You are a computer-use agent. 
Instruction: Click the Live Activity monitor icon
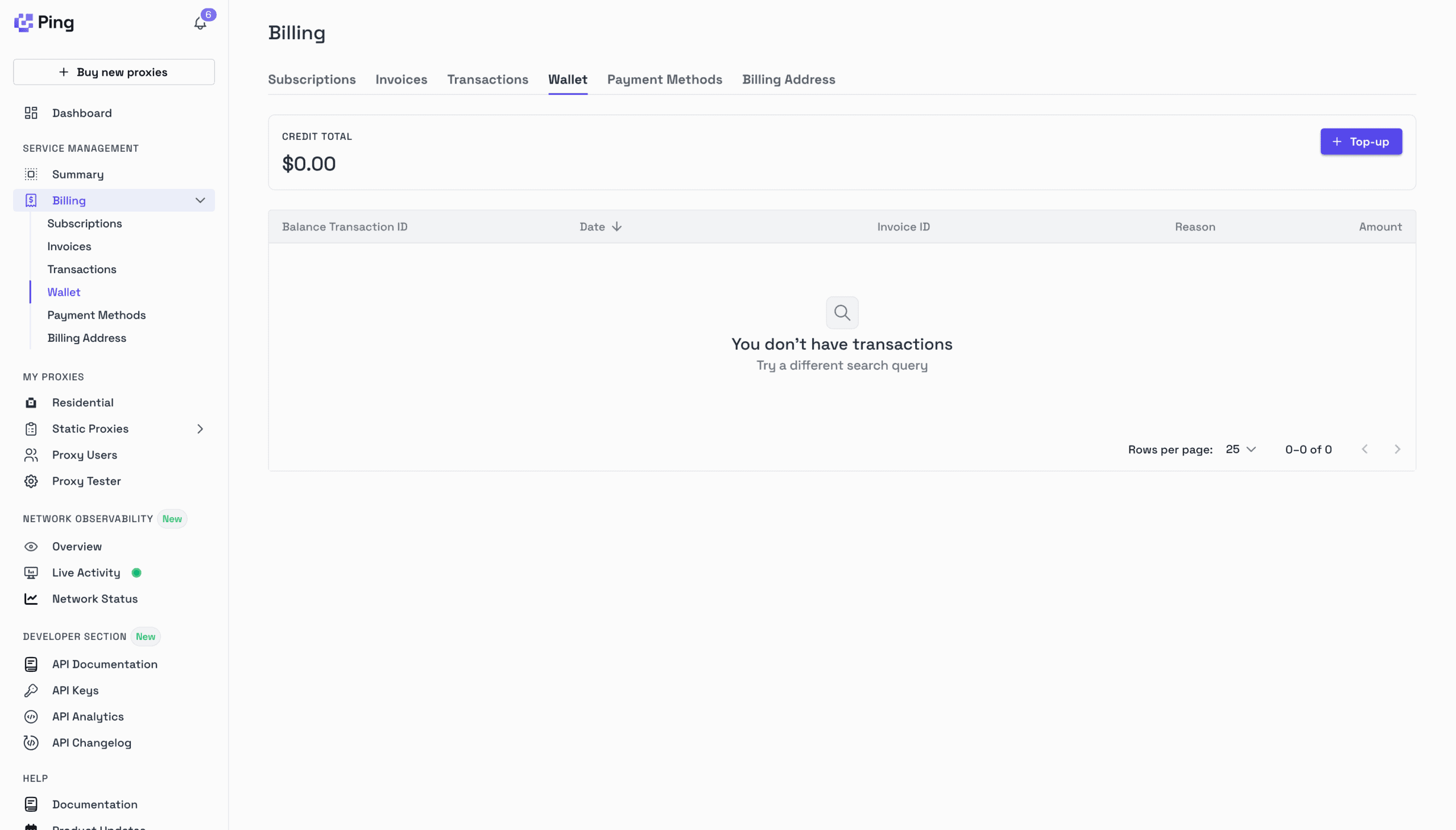click(x=31, y=572)
